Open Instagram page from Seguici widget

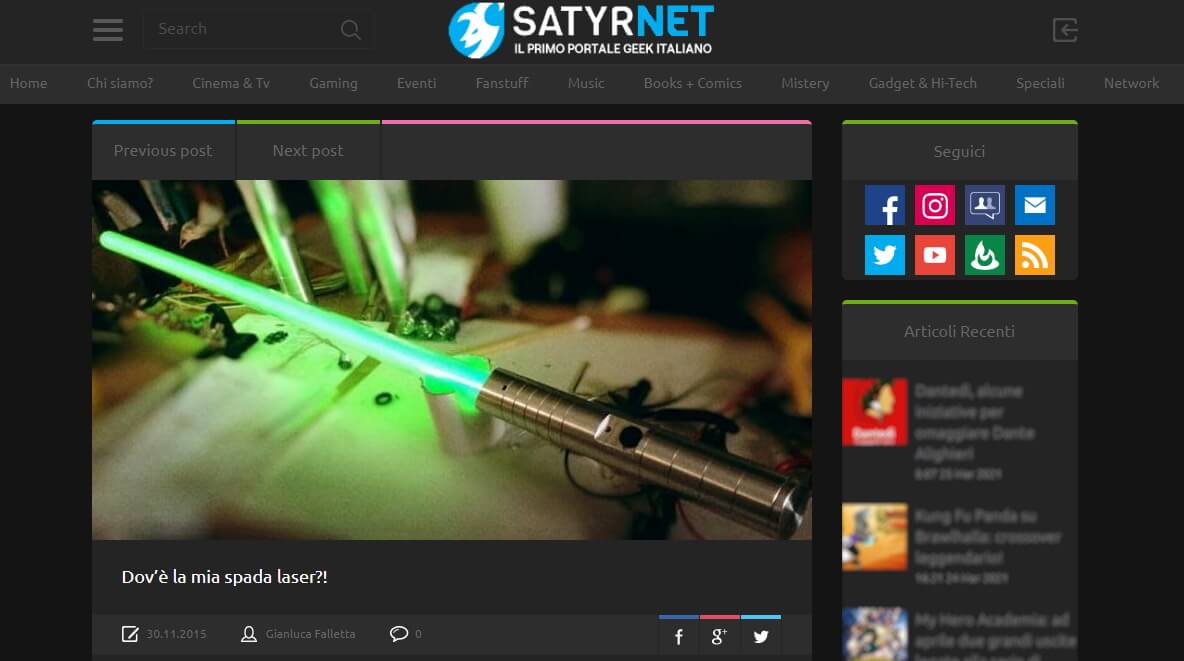[x=935, y=206]
